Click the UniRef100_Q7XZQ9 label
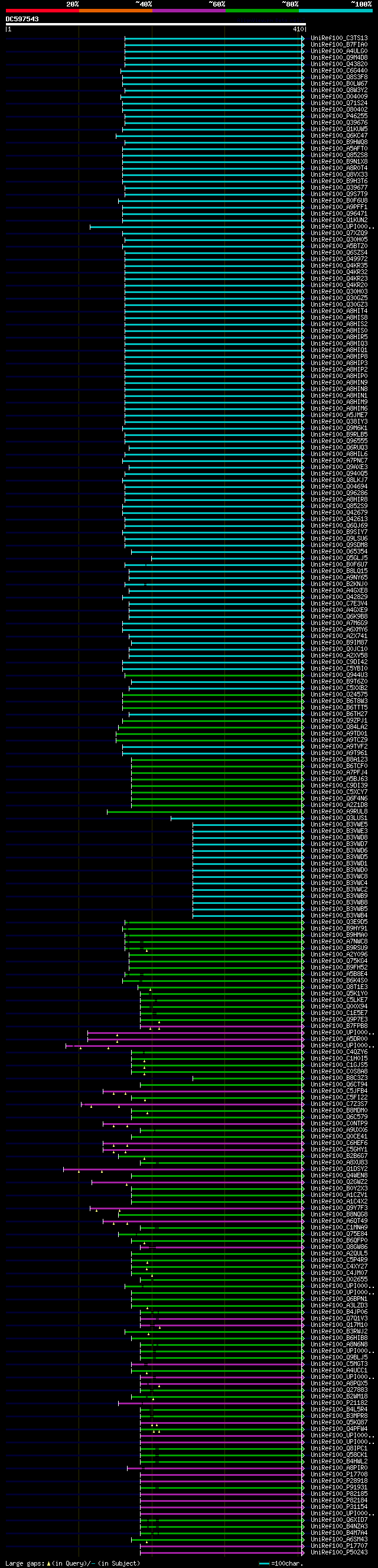378x1568 pixels. (x=339, y=233)
